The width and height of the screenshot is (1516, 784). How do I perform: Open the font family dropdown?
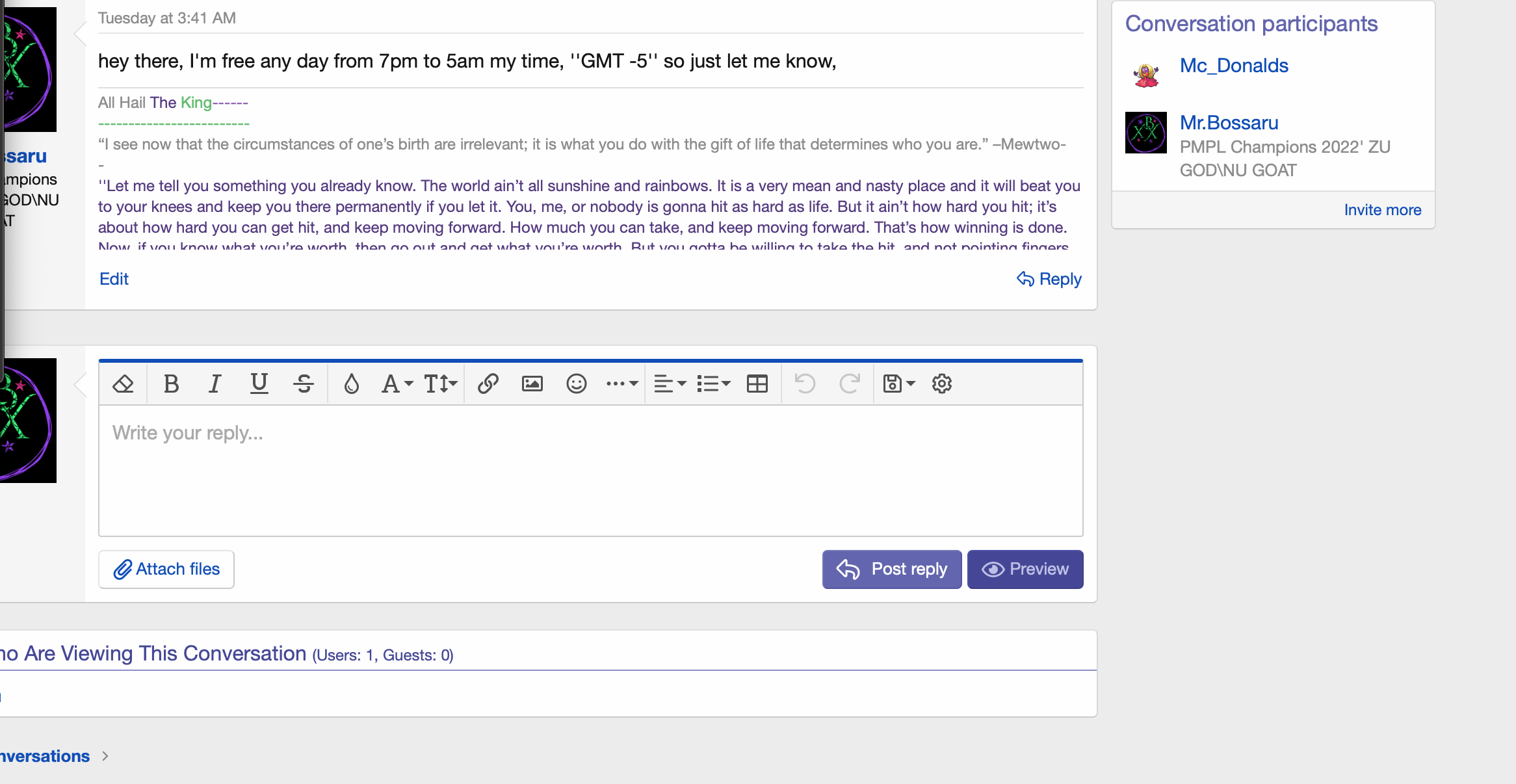pyautogui.click(x=397, y=384)
